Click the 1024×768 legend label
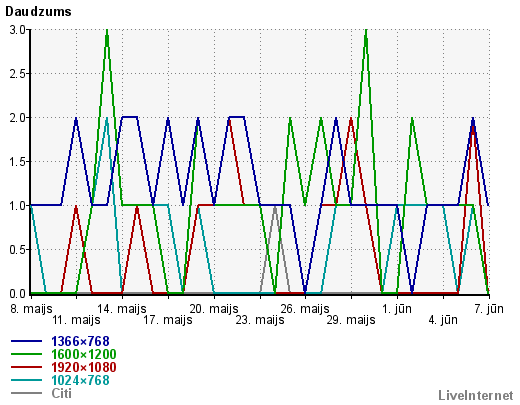This screenshot has width=520, height=405. click(x=80, y=380)
